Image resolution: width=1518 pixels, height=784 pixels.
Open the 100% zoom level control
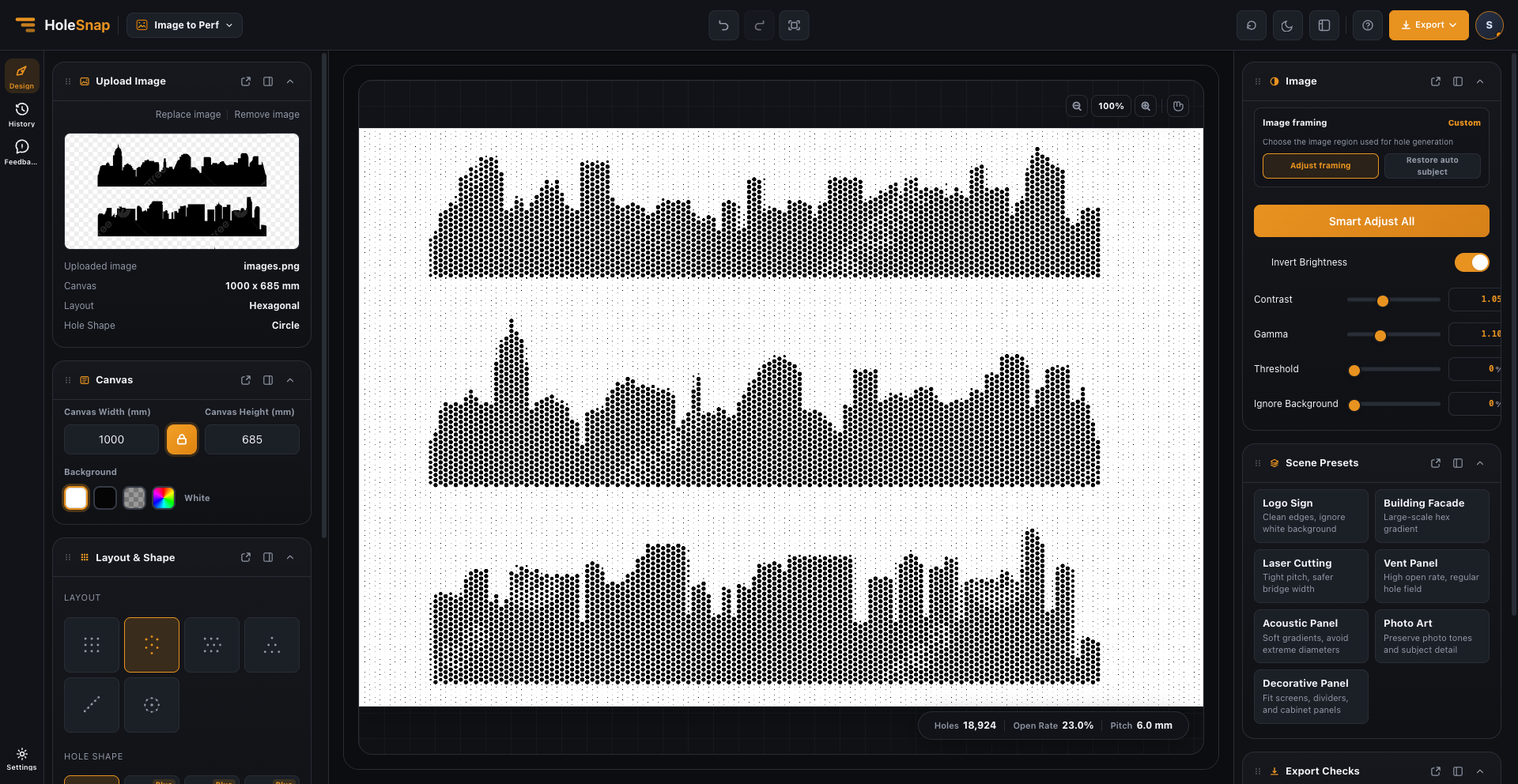(x=1111, y=106)
